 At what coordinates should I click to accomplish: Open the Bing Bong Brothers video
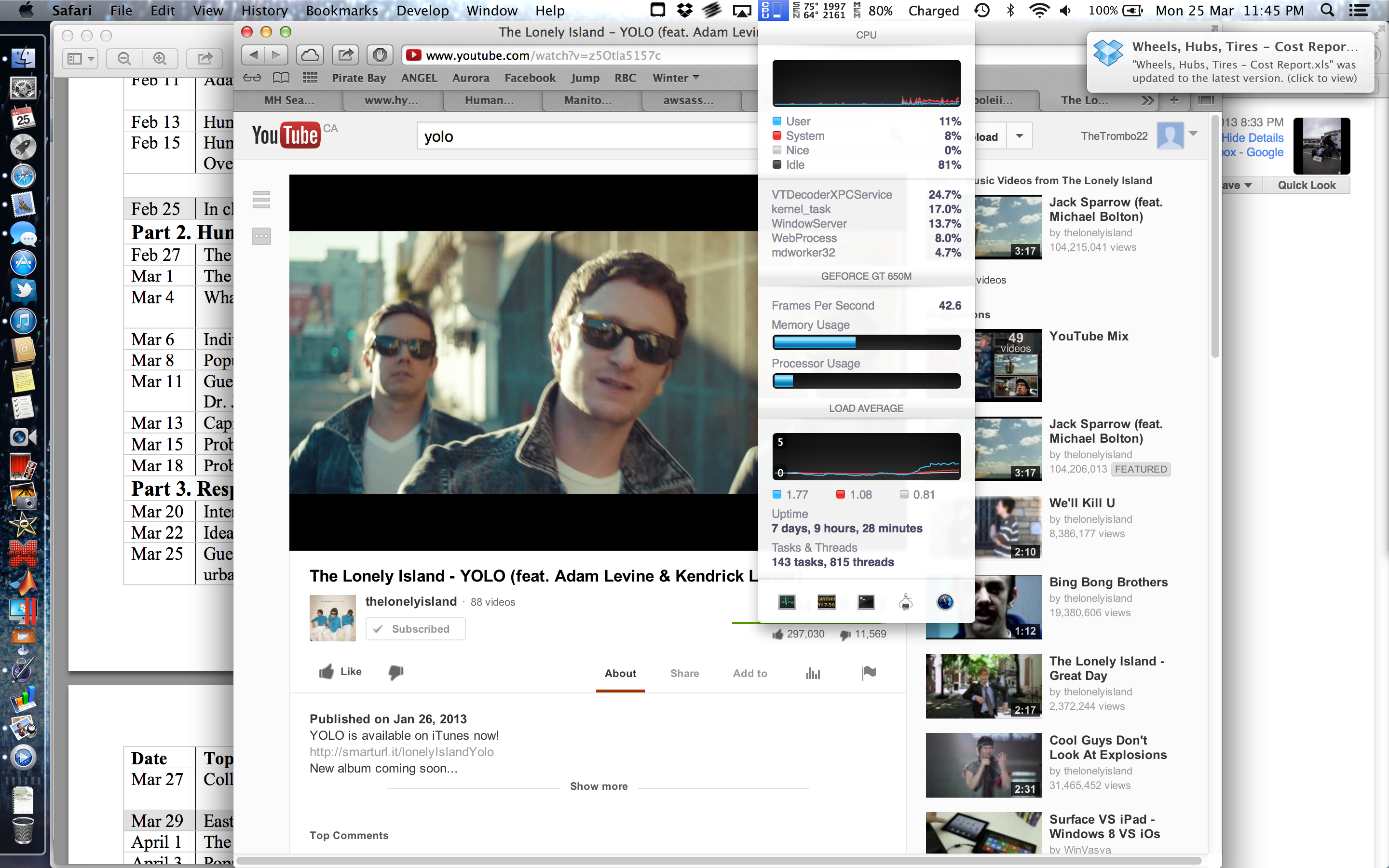tap(1108, 582)
